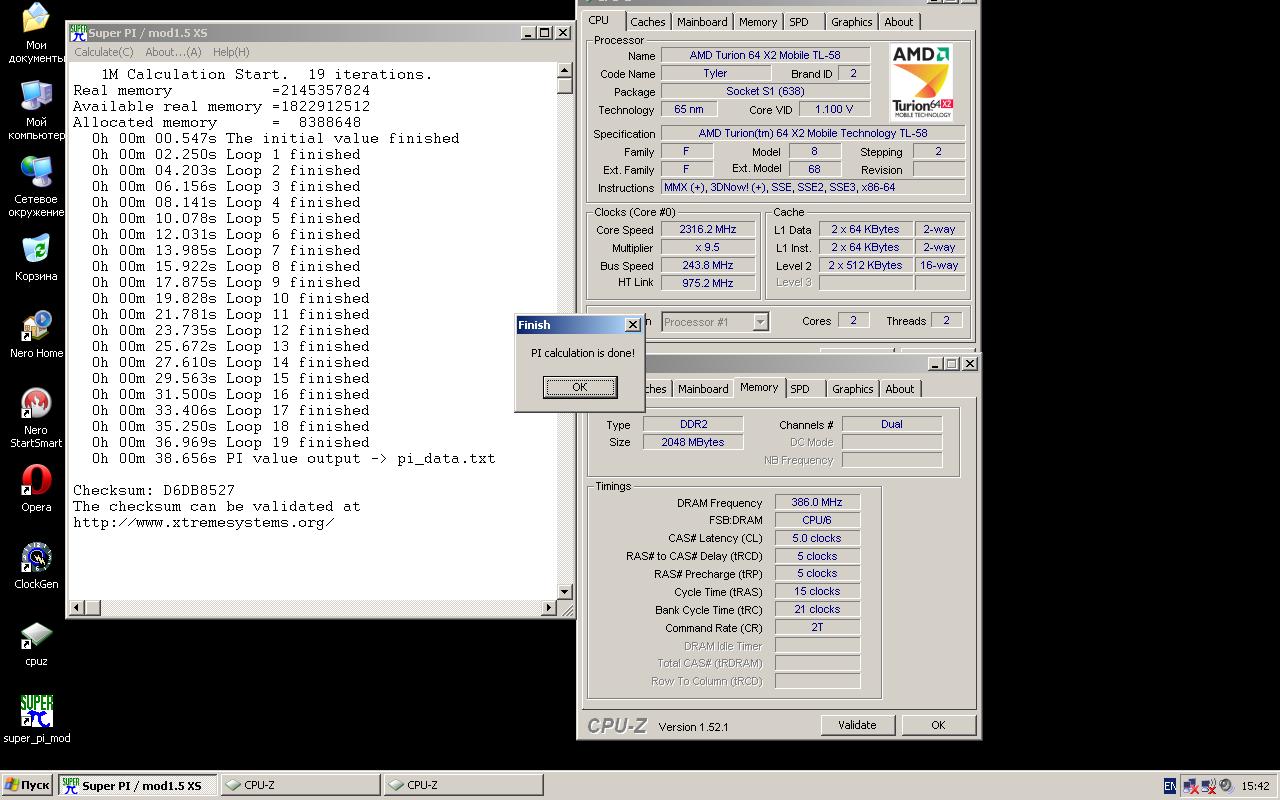Open the volume speaker tray icon
This screenshot has width=1280, height=800.
tap(1226, 786)
